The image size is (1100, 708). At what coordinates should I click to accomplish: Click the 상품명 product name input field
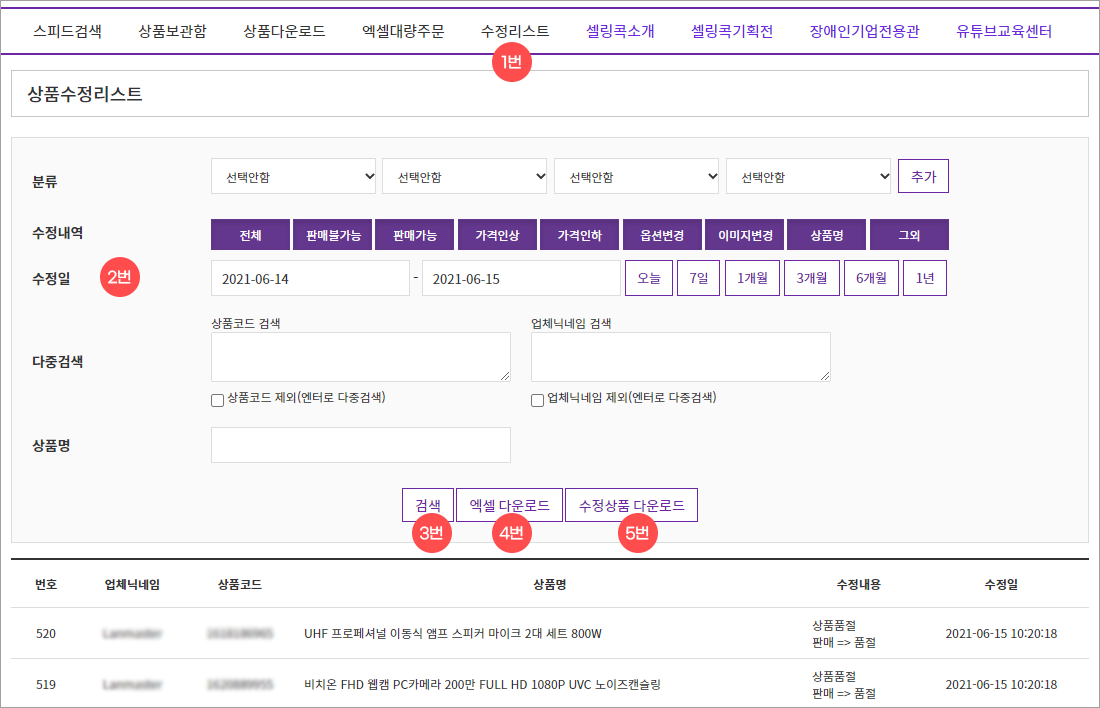[x=360, y=444]
